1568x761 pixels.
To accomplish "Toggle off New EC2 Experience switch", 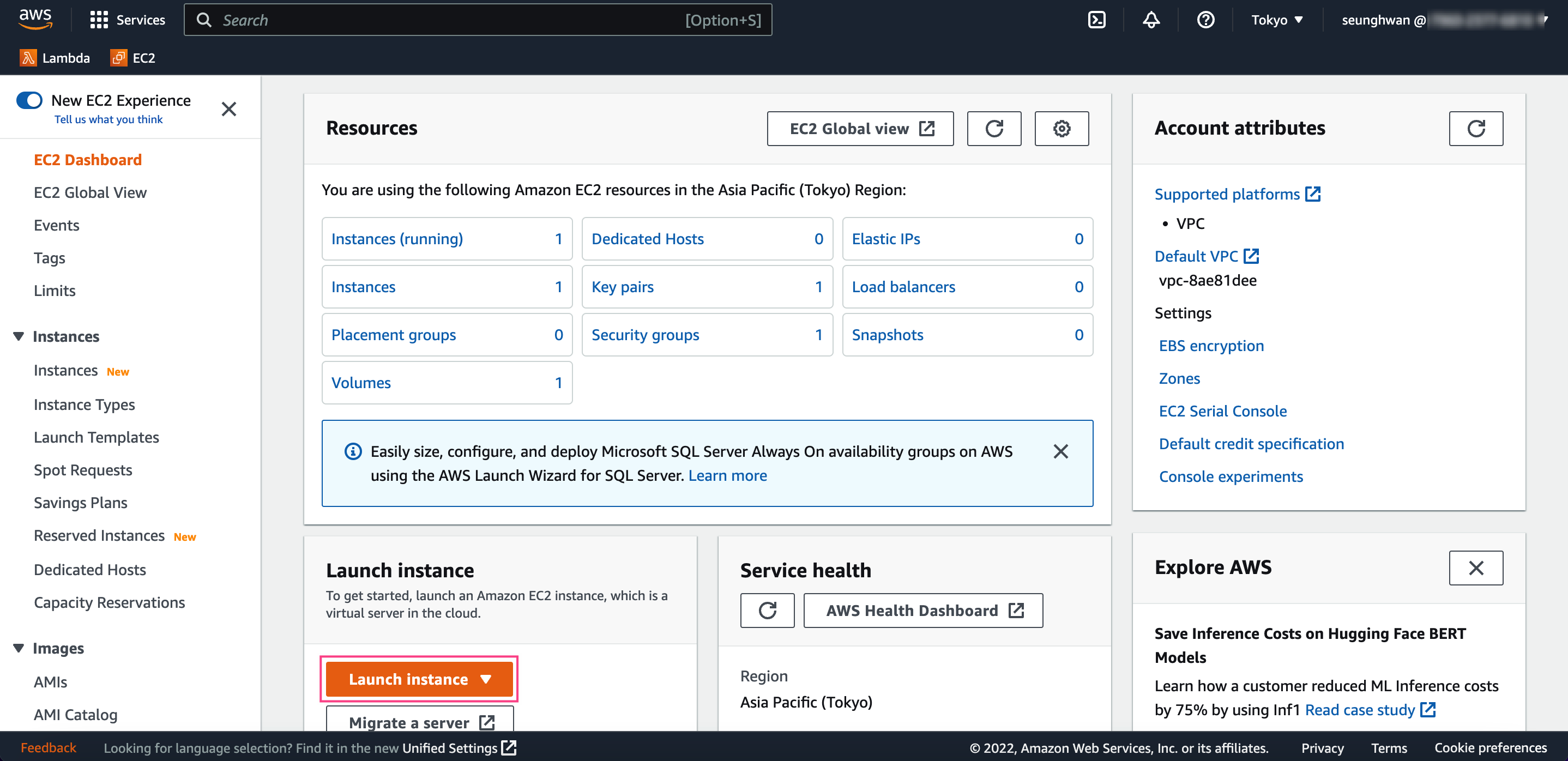I will click(x=29, y=100).
